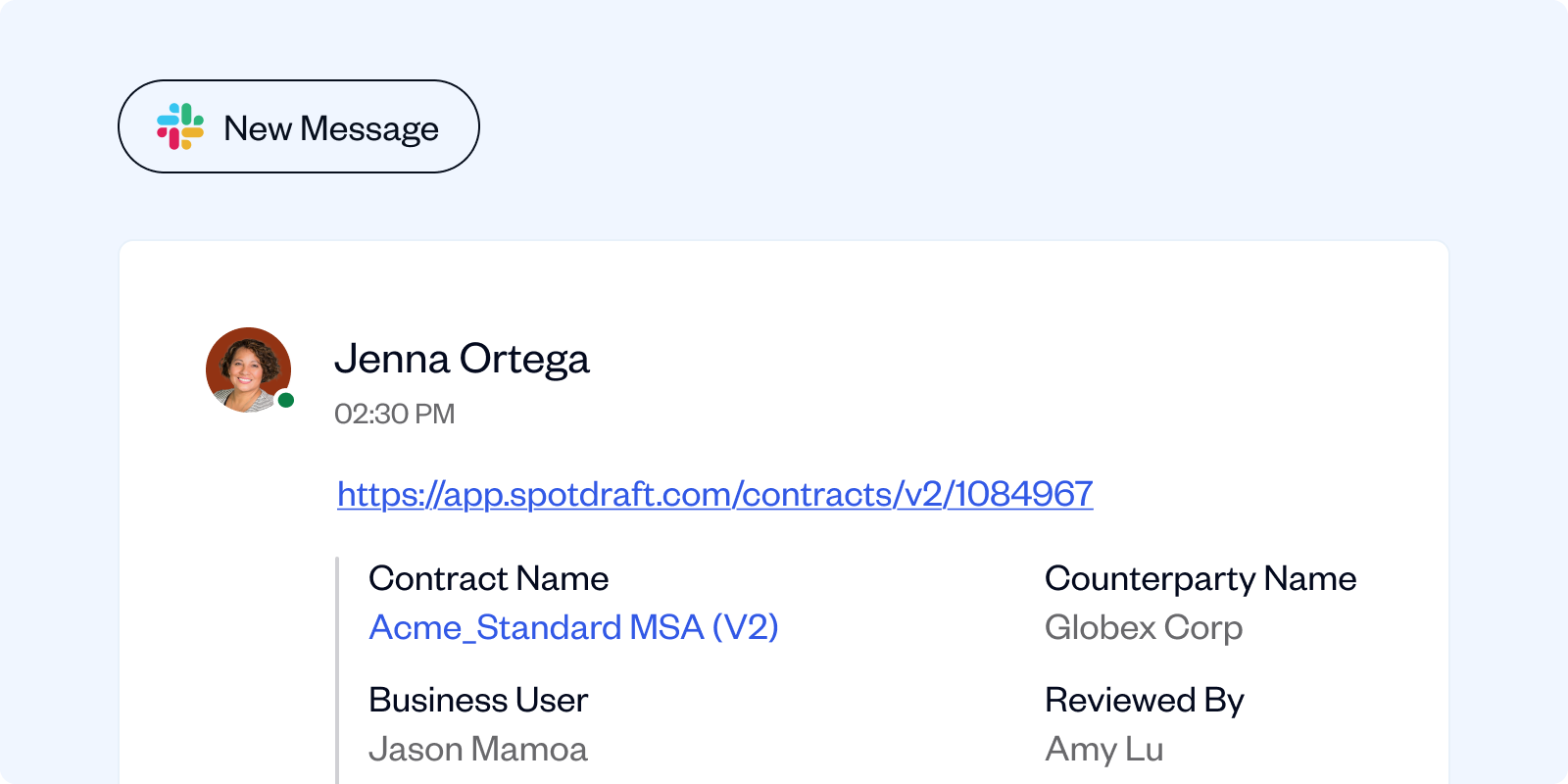
Task: Click the green online status dot
Action: tap(286, 400)
